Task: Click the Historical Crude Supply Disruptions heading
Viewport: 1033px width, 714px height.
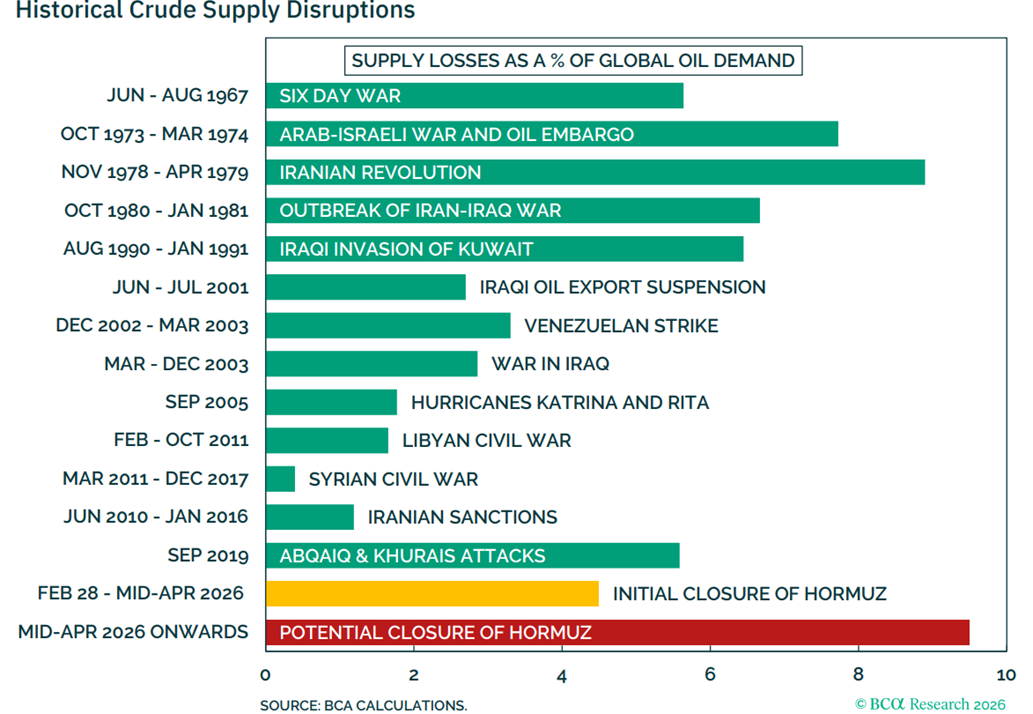Action: coord(207,12)
